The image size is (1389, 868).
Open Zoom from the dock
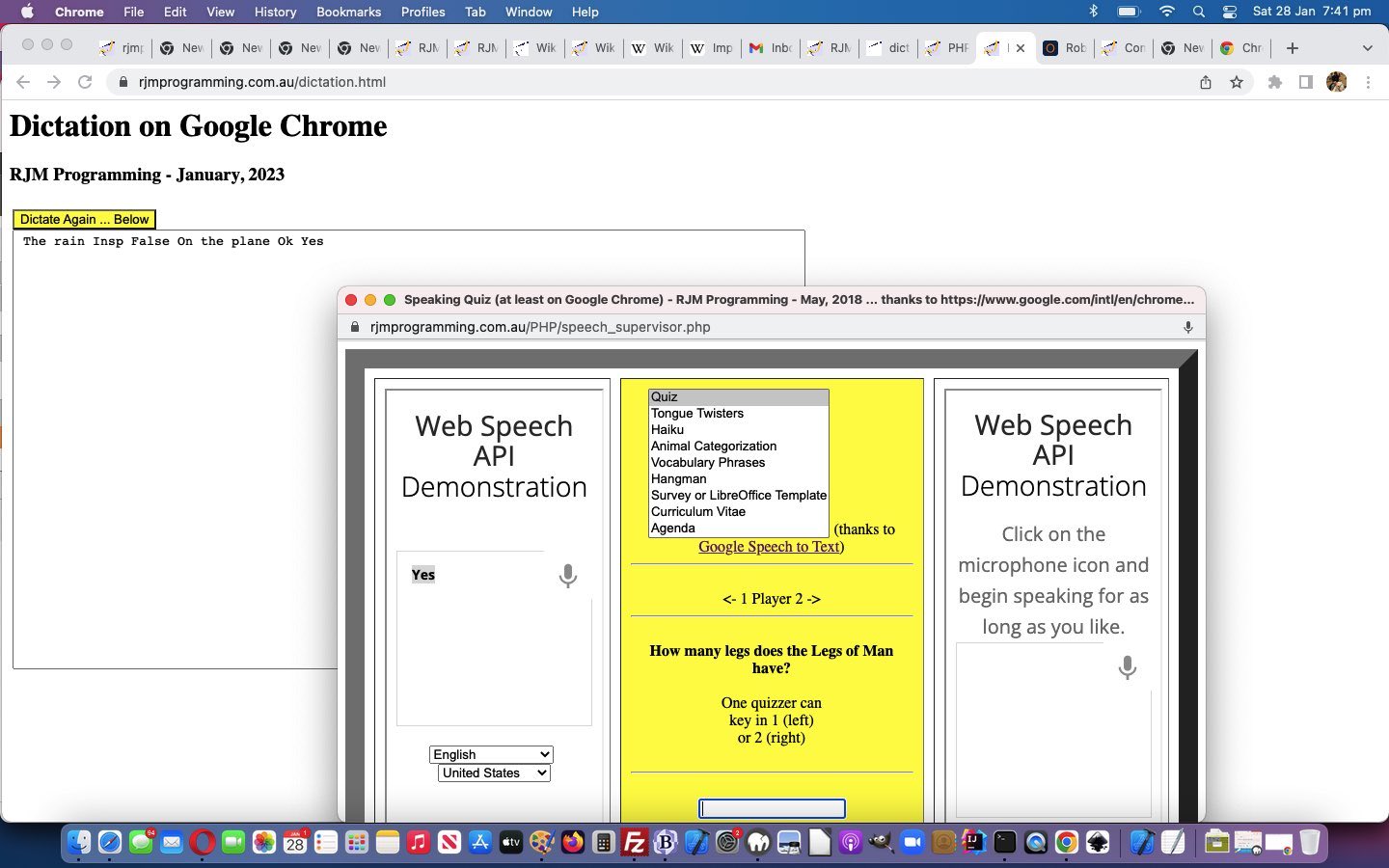[912, 842]
